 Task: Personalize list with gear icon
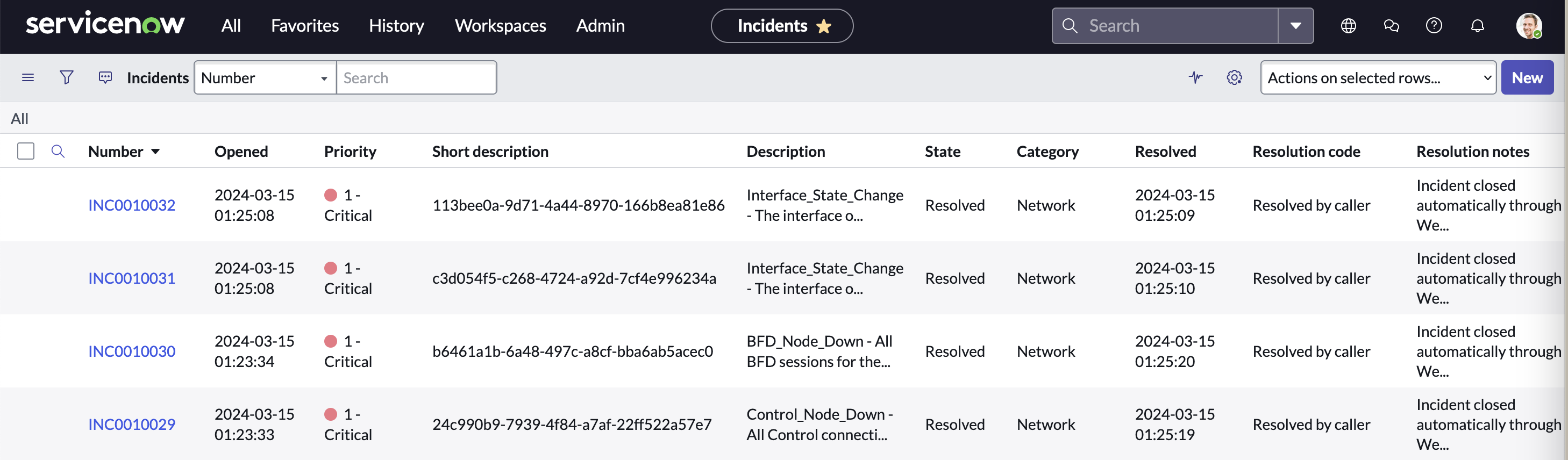click(1234, 77)
